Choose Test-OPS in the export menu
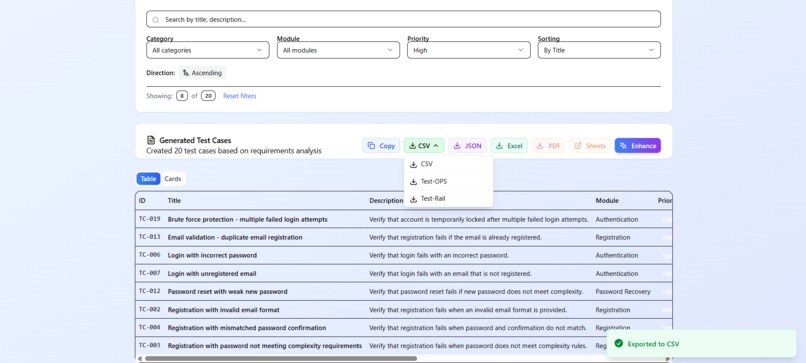Image resolution: width=806 pixels, height=363 pixels. [448, 182]
